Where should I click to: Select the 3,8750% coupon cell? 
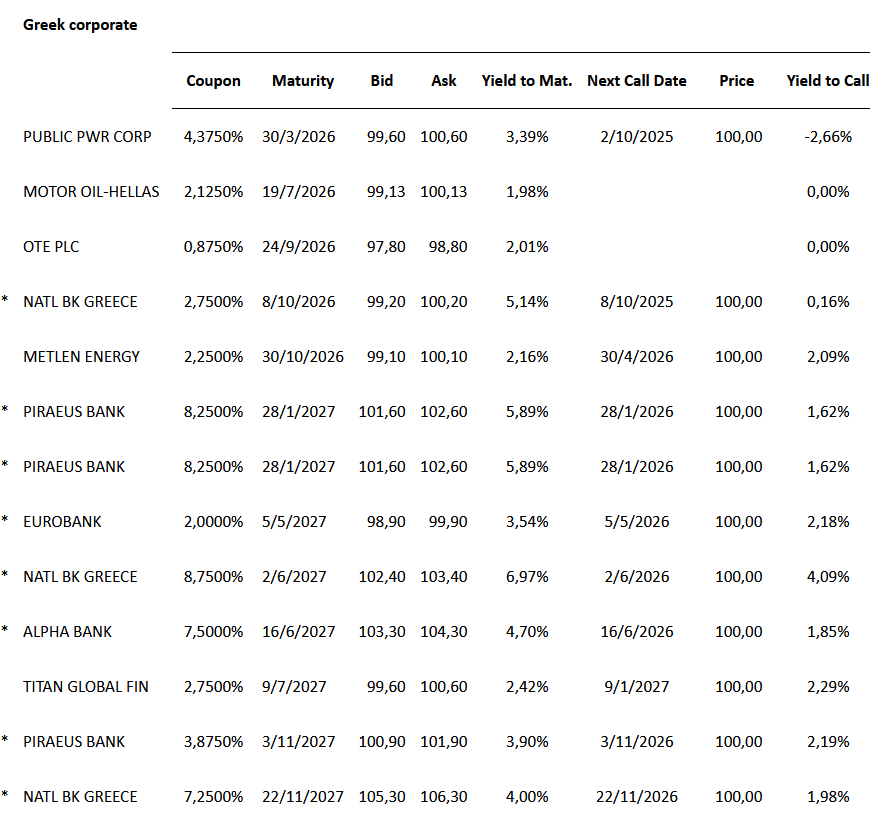click(214, 741)
